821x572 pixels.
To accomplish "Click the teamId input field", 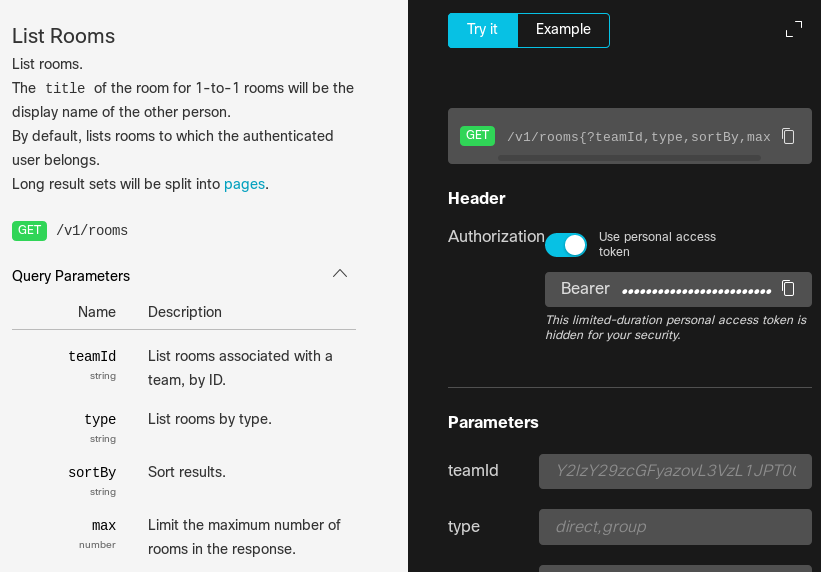I will (675, 471).
